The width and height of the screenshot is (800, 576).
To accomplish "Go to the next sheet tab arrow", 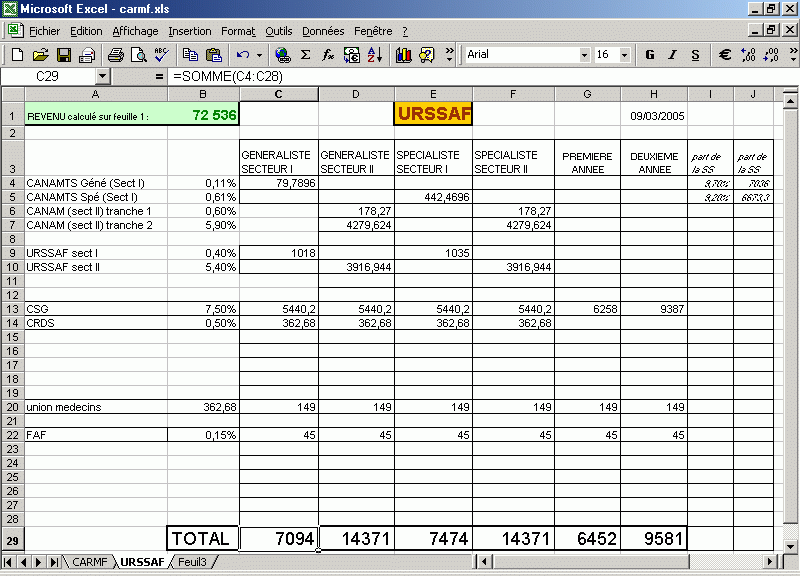I will pyautogui.click(x=38, y=562).
